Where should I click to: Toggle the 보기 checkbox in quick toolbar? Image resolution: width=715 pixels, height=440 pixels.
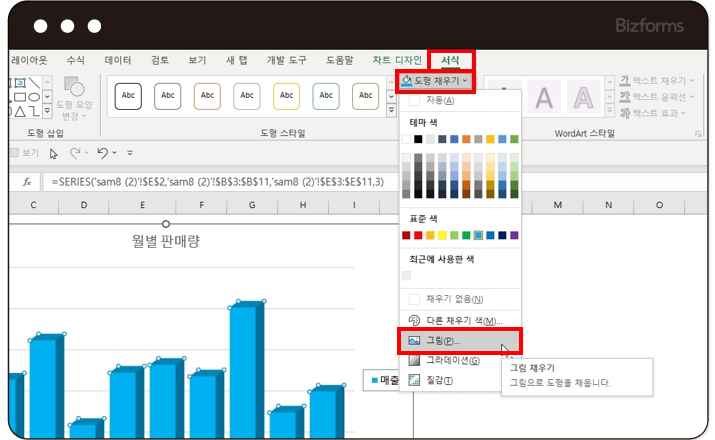tap(14, 153)
